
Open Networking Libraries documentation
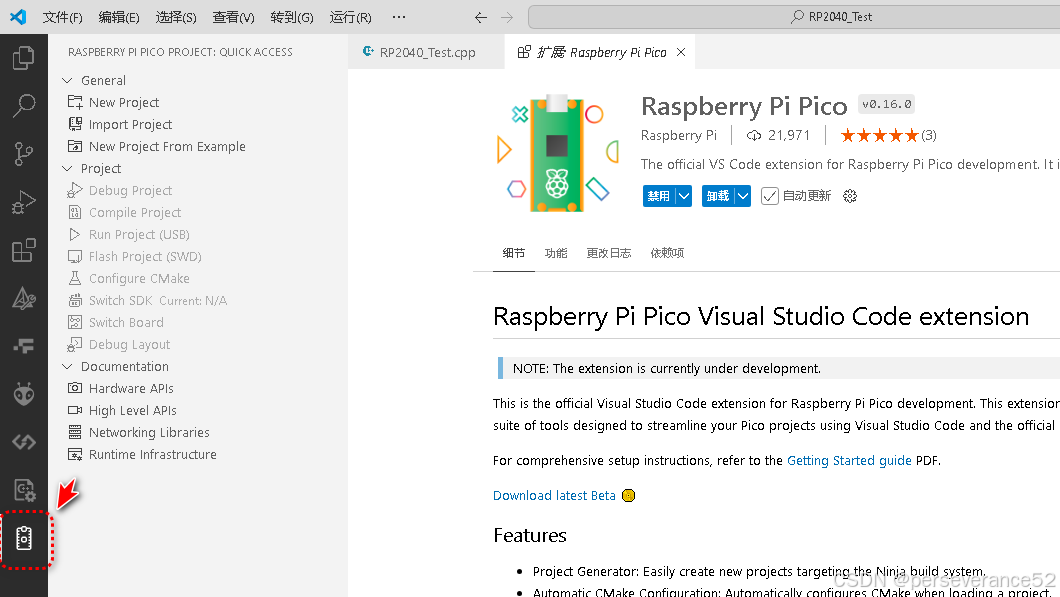click(149, 432)
